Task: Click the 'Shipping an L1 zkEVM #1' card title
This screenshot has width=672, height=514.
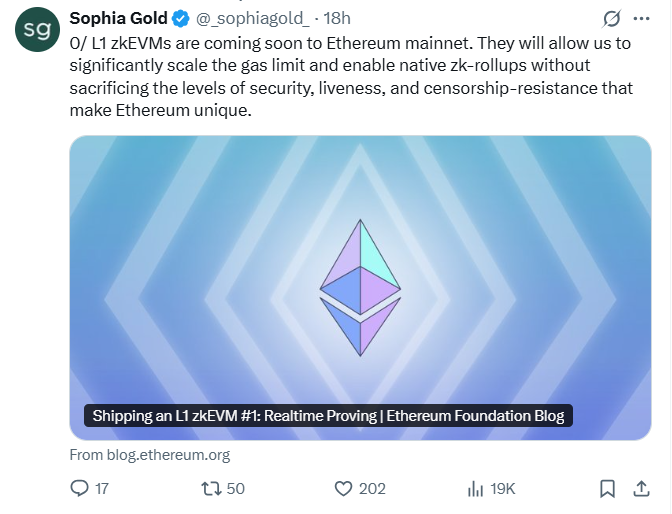Action: click(x=328, y=416)
